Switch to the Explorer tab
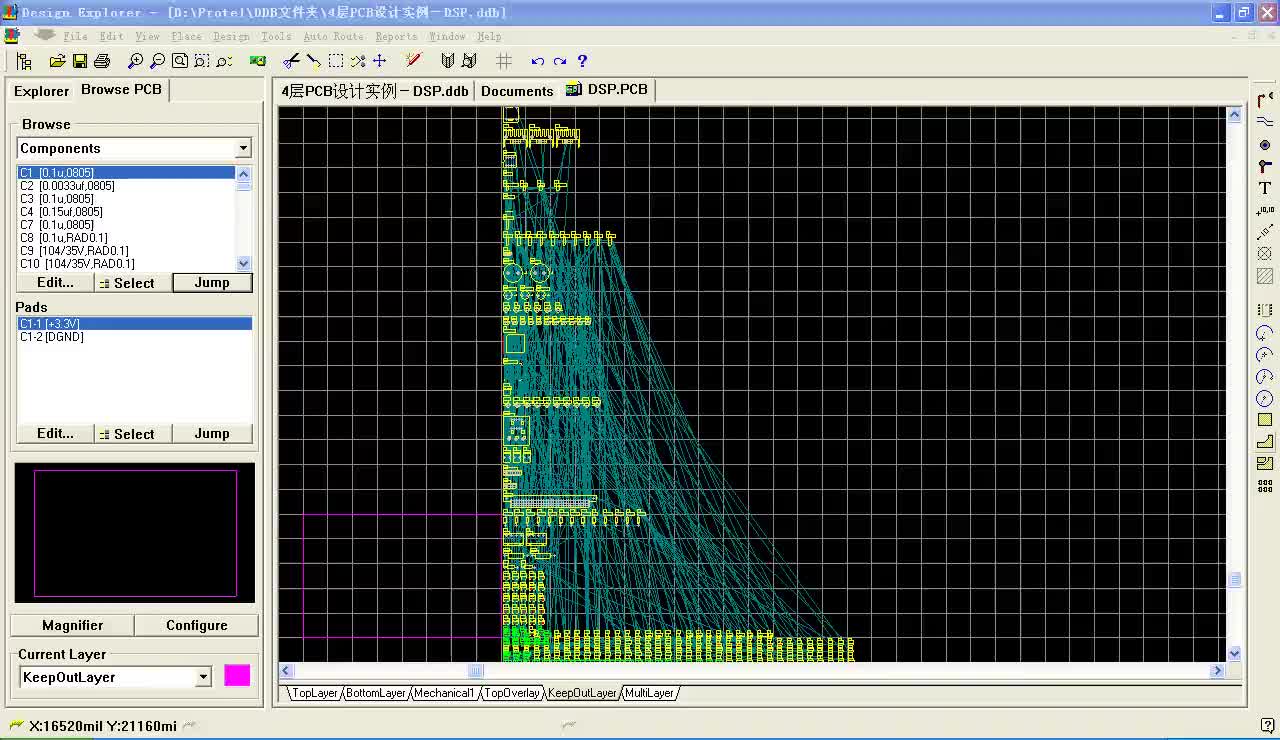The width and height of the screenshot is (1280, 740). (x=41, y=91)
